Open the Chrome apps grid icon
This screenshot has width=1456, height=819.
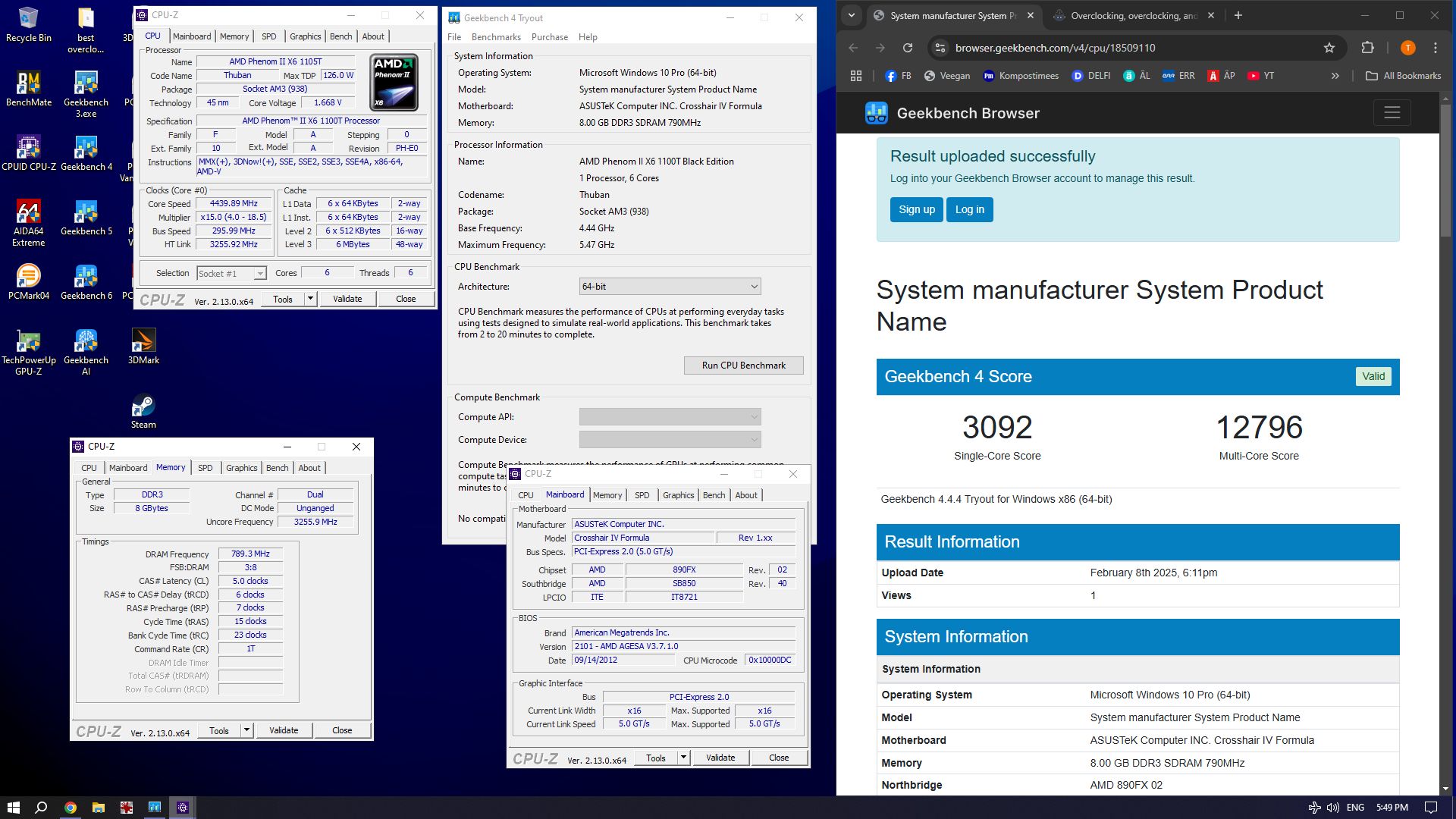(856, 76)
